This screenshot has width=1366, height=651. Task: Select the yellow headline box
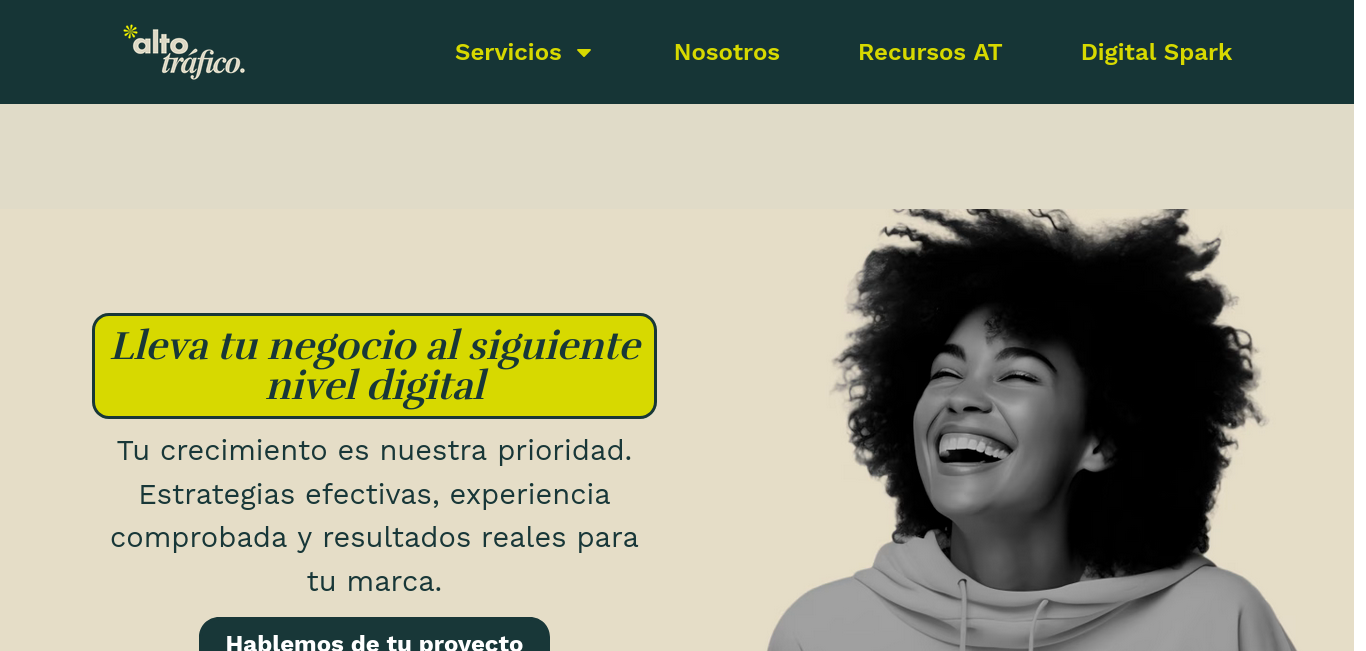pyautogui.click(x=374, y=366)
